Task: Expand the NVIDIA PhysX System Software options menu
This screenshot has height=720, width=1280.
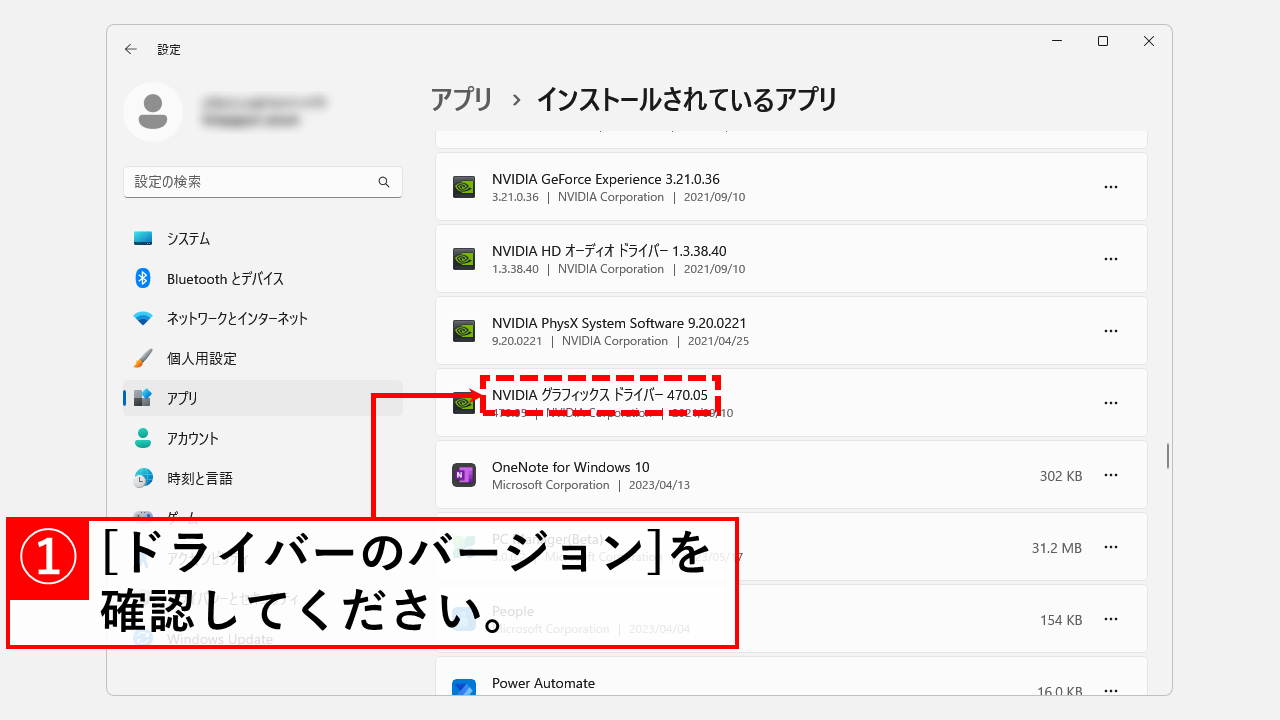Action: (1110, 331)
